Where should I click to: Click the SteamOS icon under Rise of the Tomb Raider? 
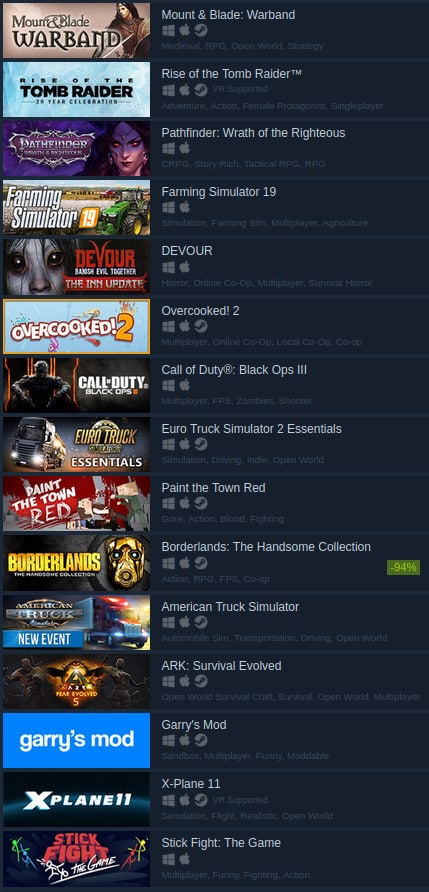pyautogui.click(x=201, y=90)
